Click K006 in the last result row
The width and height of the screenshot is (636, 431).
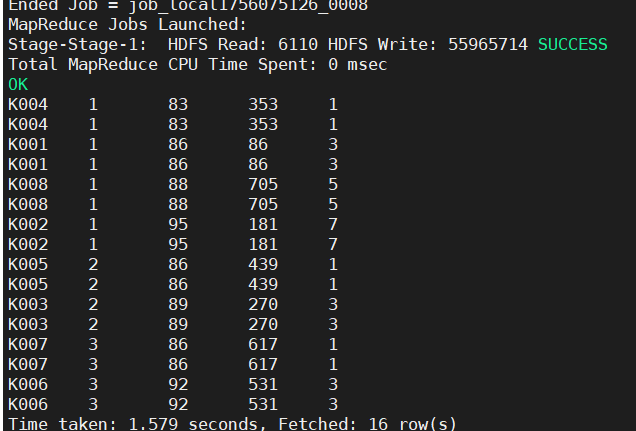coord(28,404)
